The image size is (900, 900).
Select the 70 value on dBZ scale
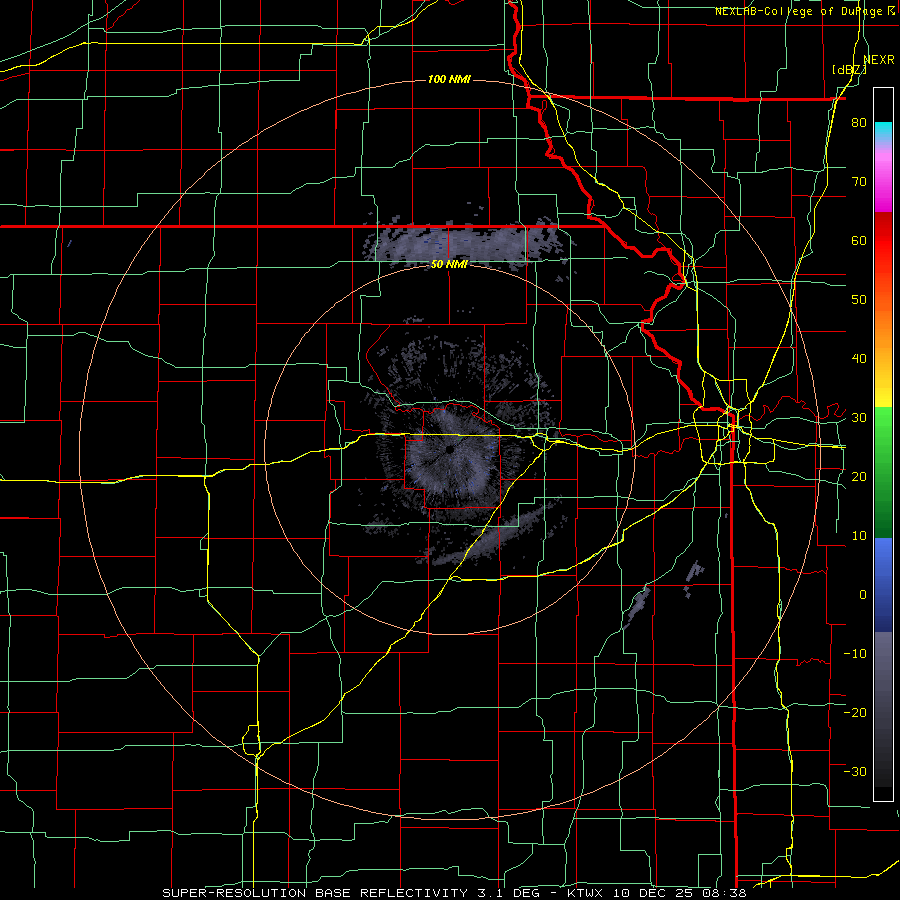click(x=859, y=182)
